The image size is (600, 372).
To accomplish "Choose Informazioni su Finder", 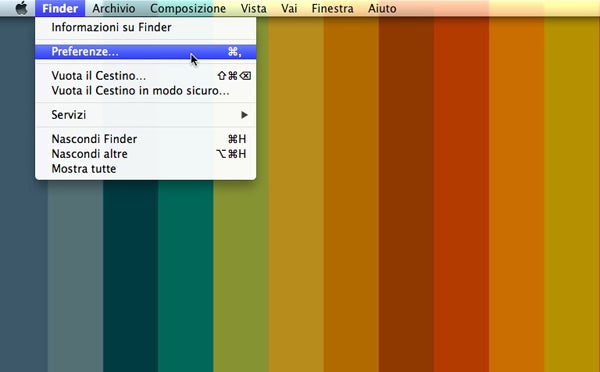I will coord(145,28).
